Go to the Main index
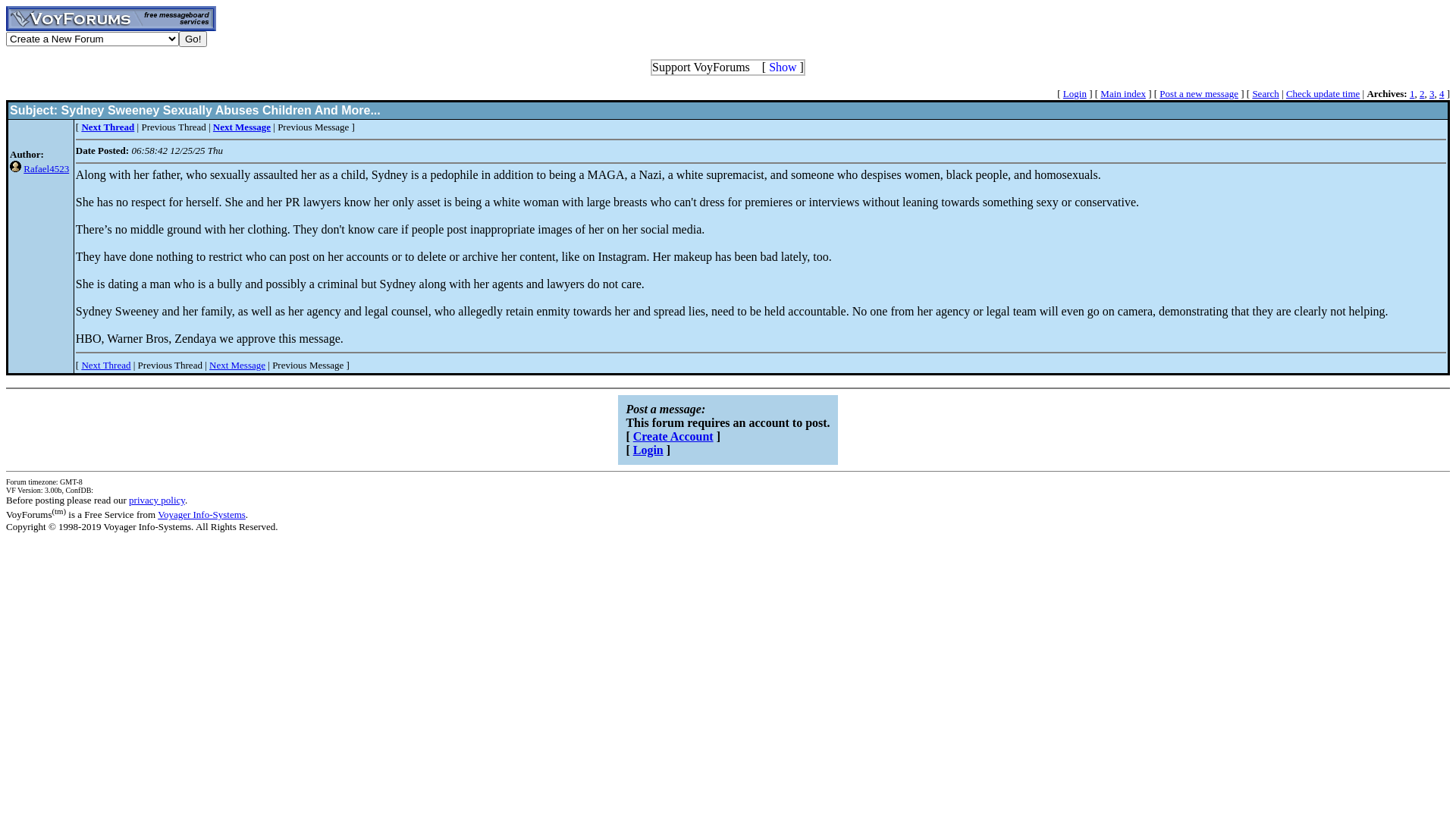1456x819 pixels. click(x=1123, y=94)
